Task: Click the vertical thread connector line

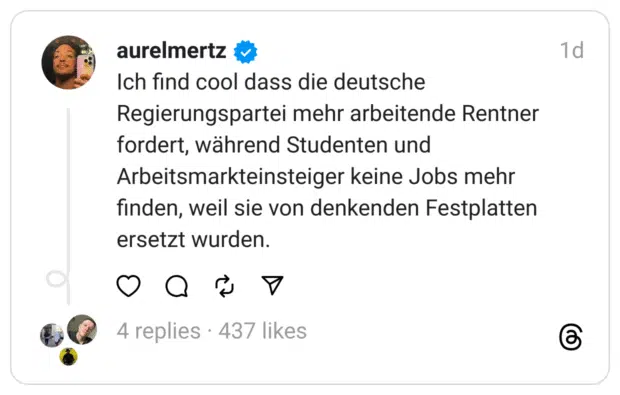Action: [68, 206]
